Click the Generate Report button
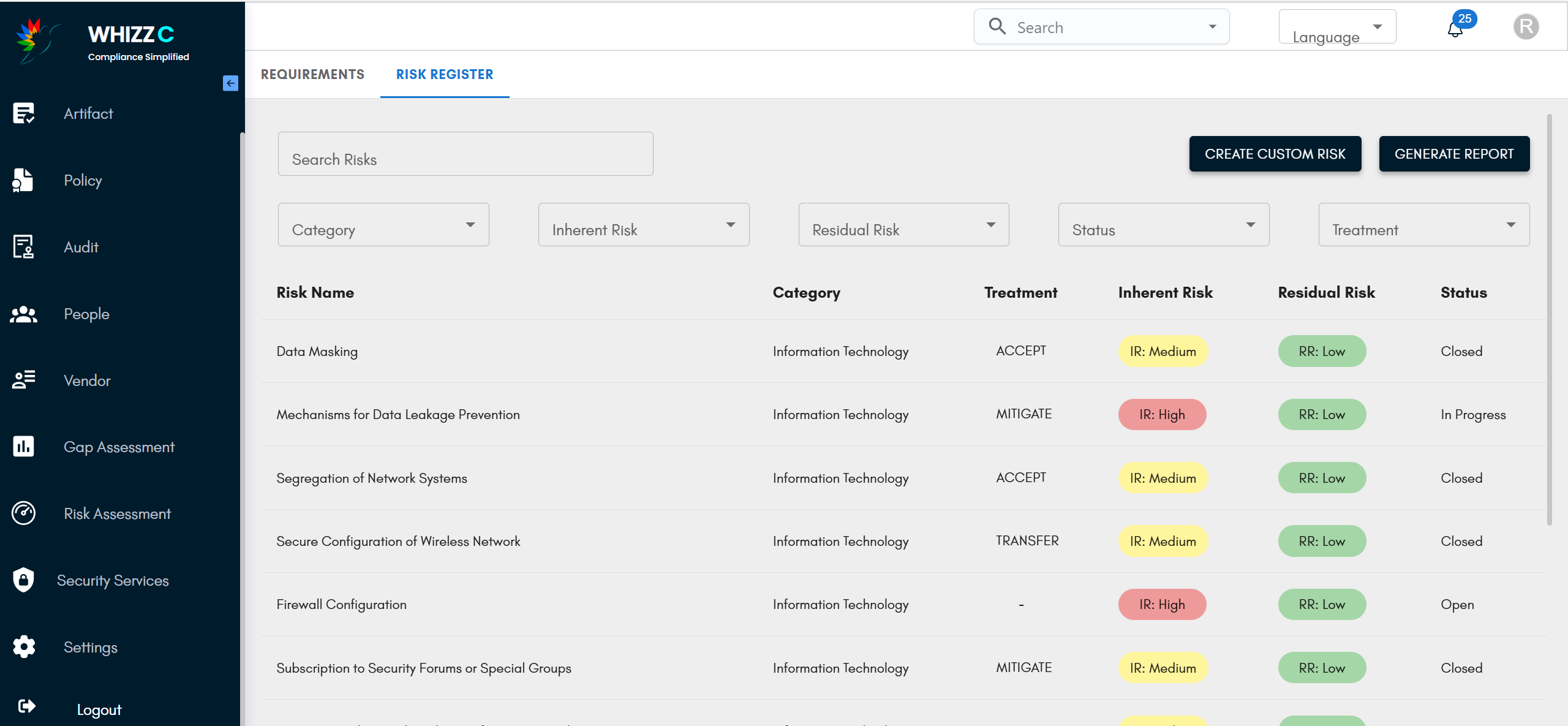This screenshot has height=726, width=1568. (x=1454, y=154)
